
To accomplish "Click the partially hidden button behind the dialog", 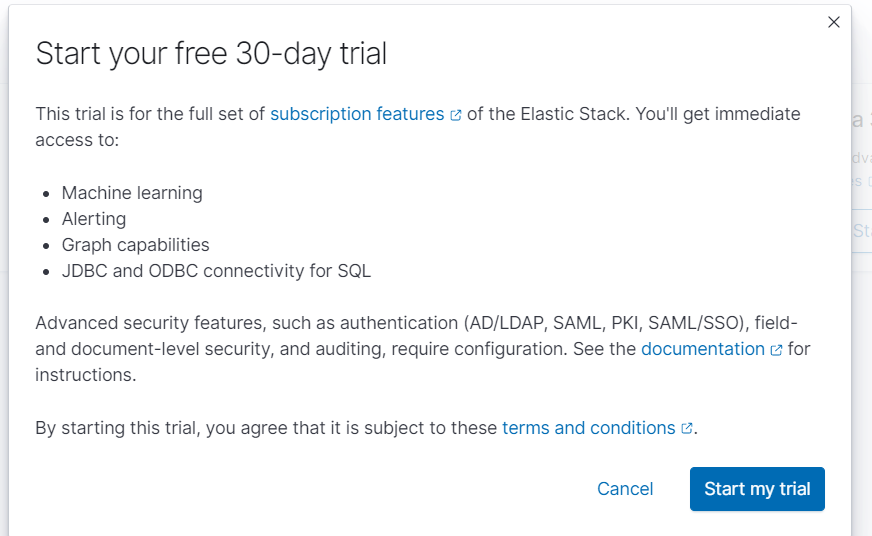I will (861, 231).
